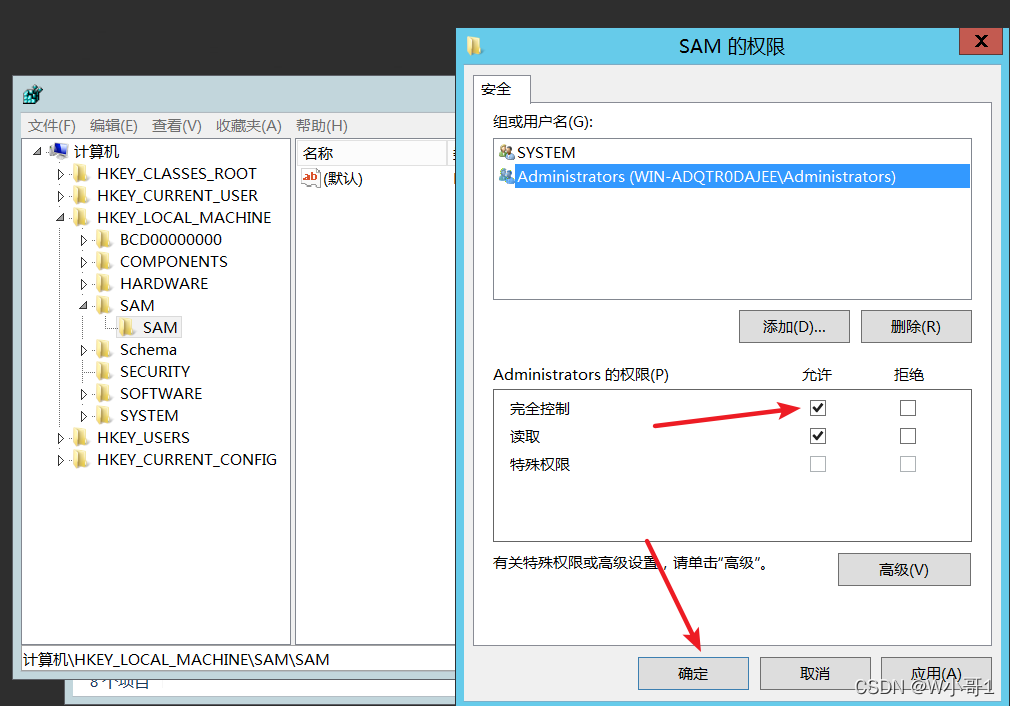Click the HKEY_USERS folder icon
The width and height of the screenshot is (1010, 706).
pos(81,437)
